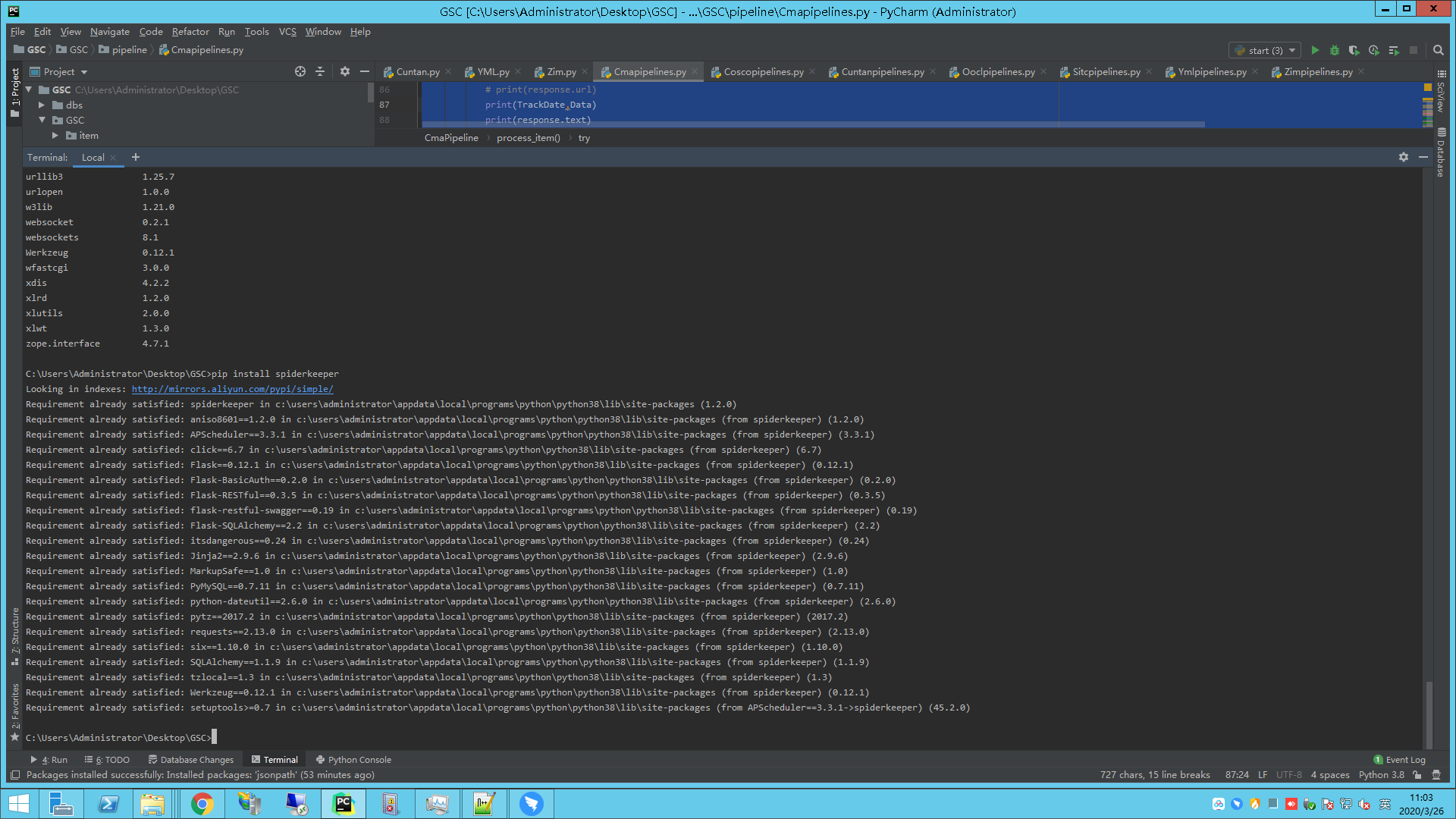The height and width of the screenshot is (819, 1456).
Task: Expand the dbs folder in project tree
Action: [x=42, y=105]
